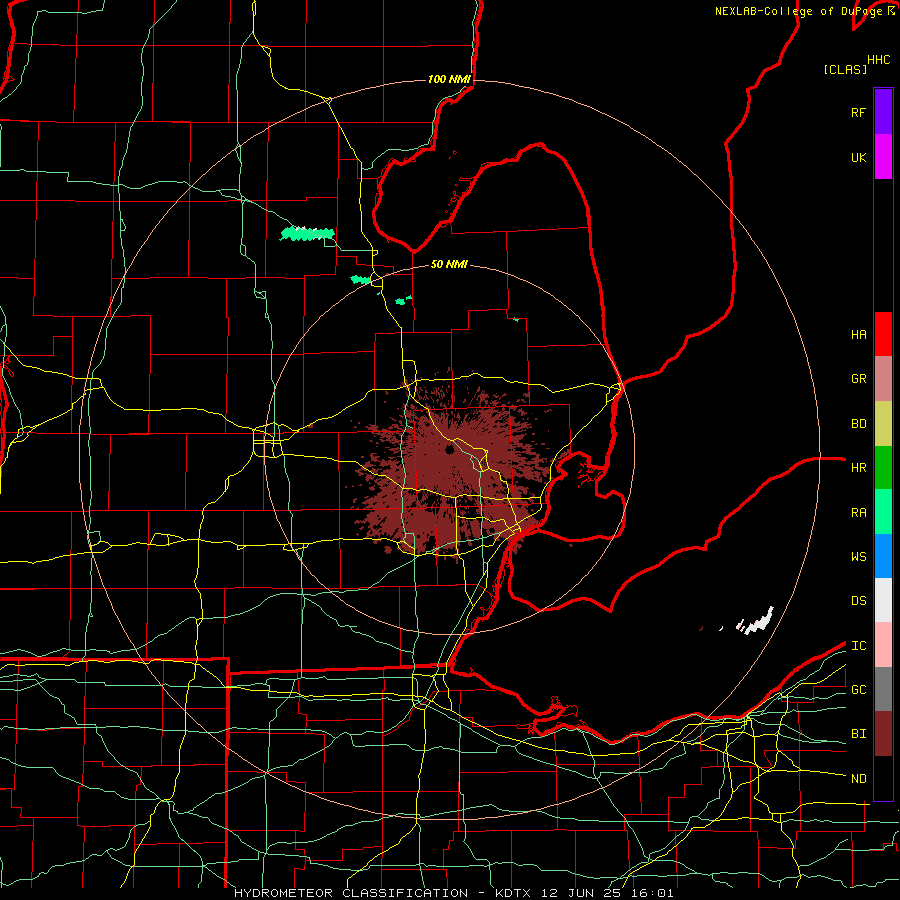The width and height of the screenshot is (900, 900).
Task: Click the ND black legend swatch
Action: [x=883, y=778]
